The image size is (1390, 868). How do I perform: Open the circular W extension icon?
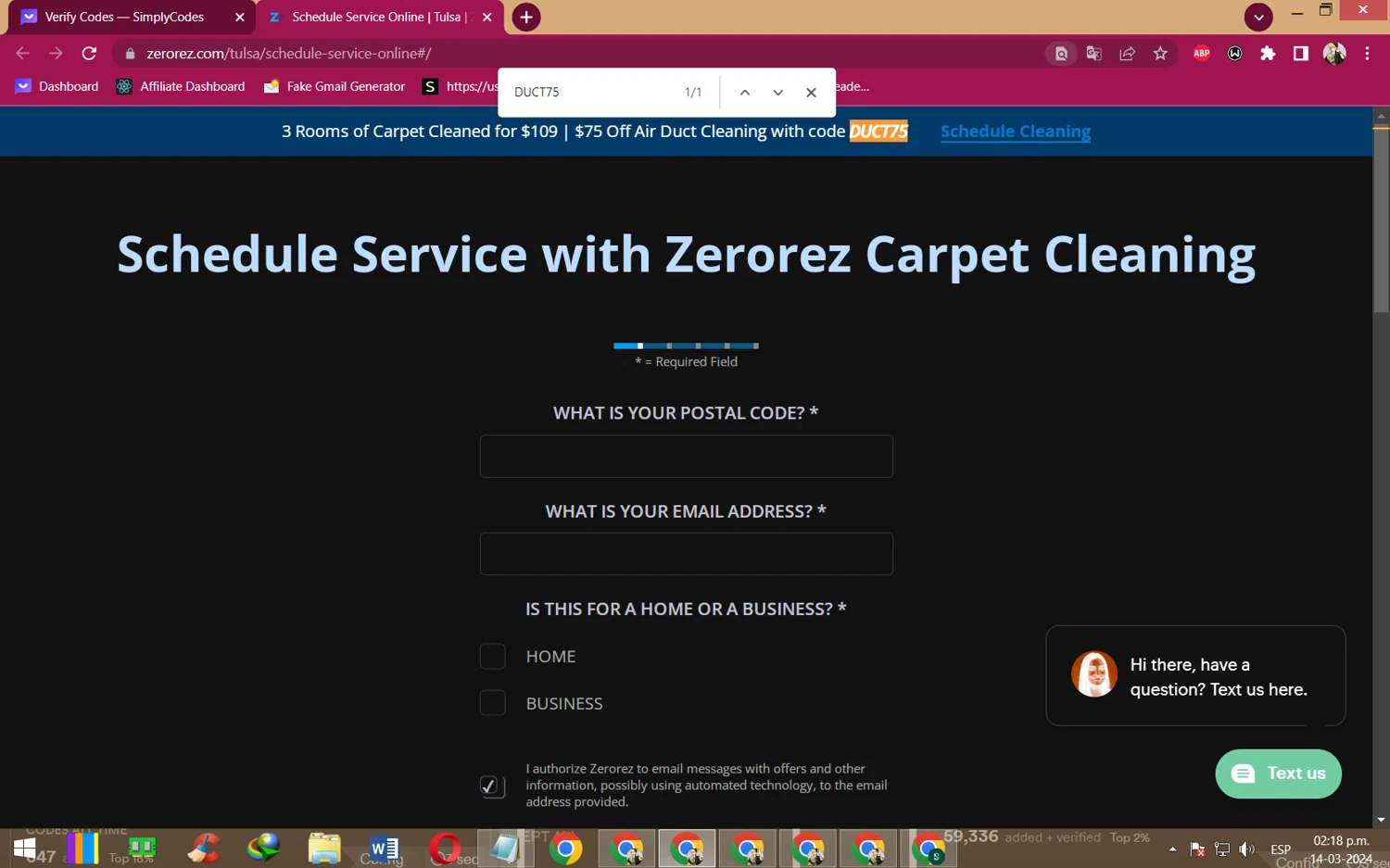pyautogui.click(x=1234, y=54)
